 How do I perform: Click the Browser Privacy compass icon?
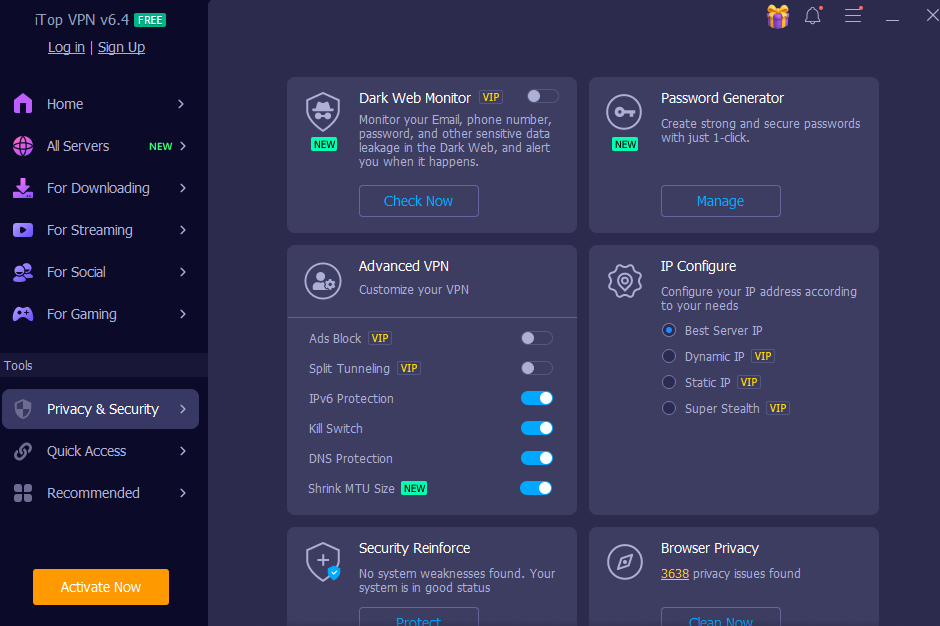coord(625,562)
